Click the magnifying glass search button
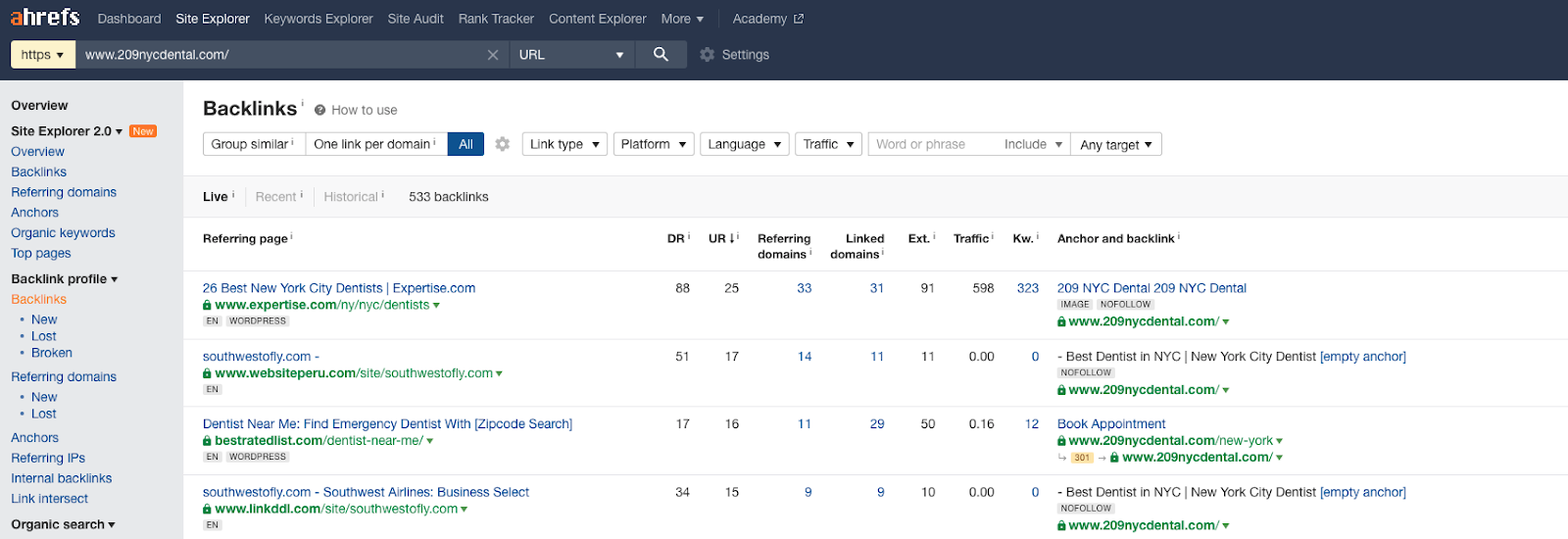Viewport: 1568px width, 539px height. 661,55
